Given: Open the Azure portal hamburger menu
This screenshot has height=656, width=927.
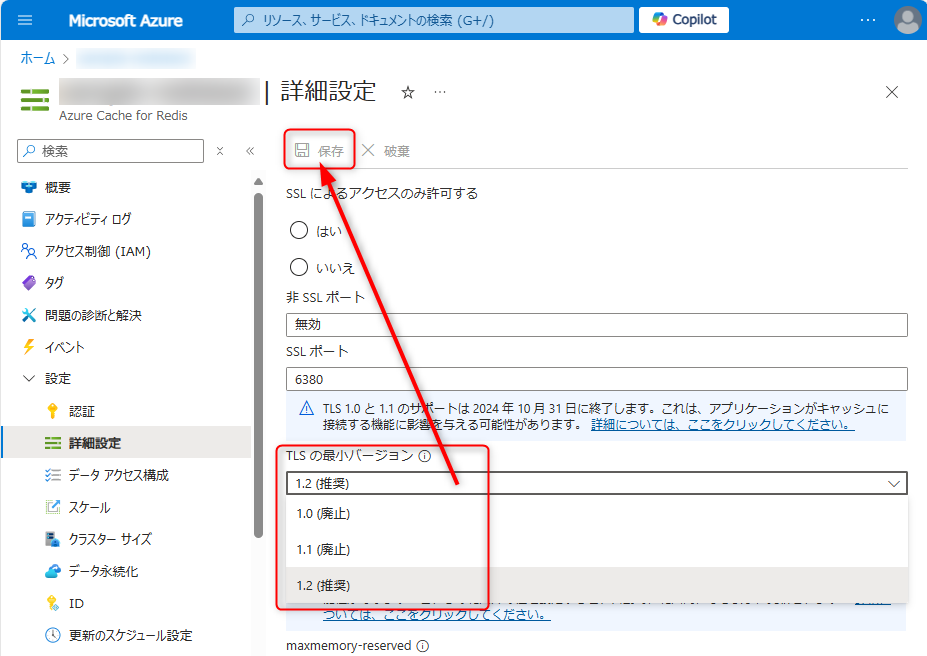Looking at the screenshot, I should pos(25,20).
